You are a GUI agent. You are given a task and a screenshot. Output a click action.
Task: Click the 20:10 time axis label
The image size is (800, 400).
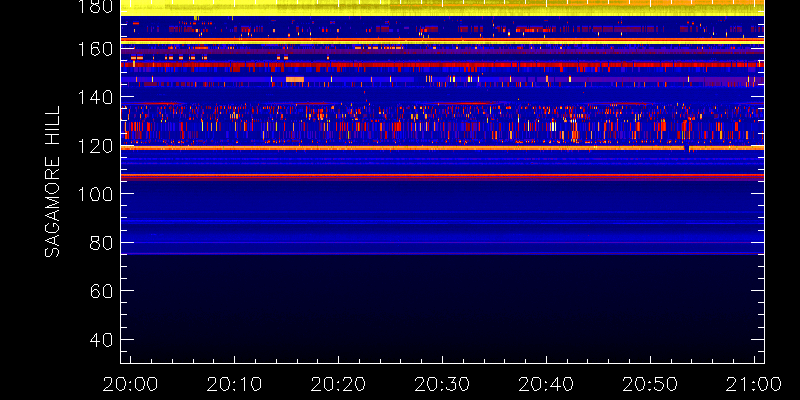(x=234, y=384)
